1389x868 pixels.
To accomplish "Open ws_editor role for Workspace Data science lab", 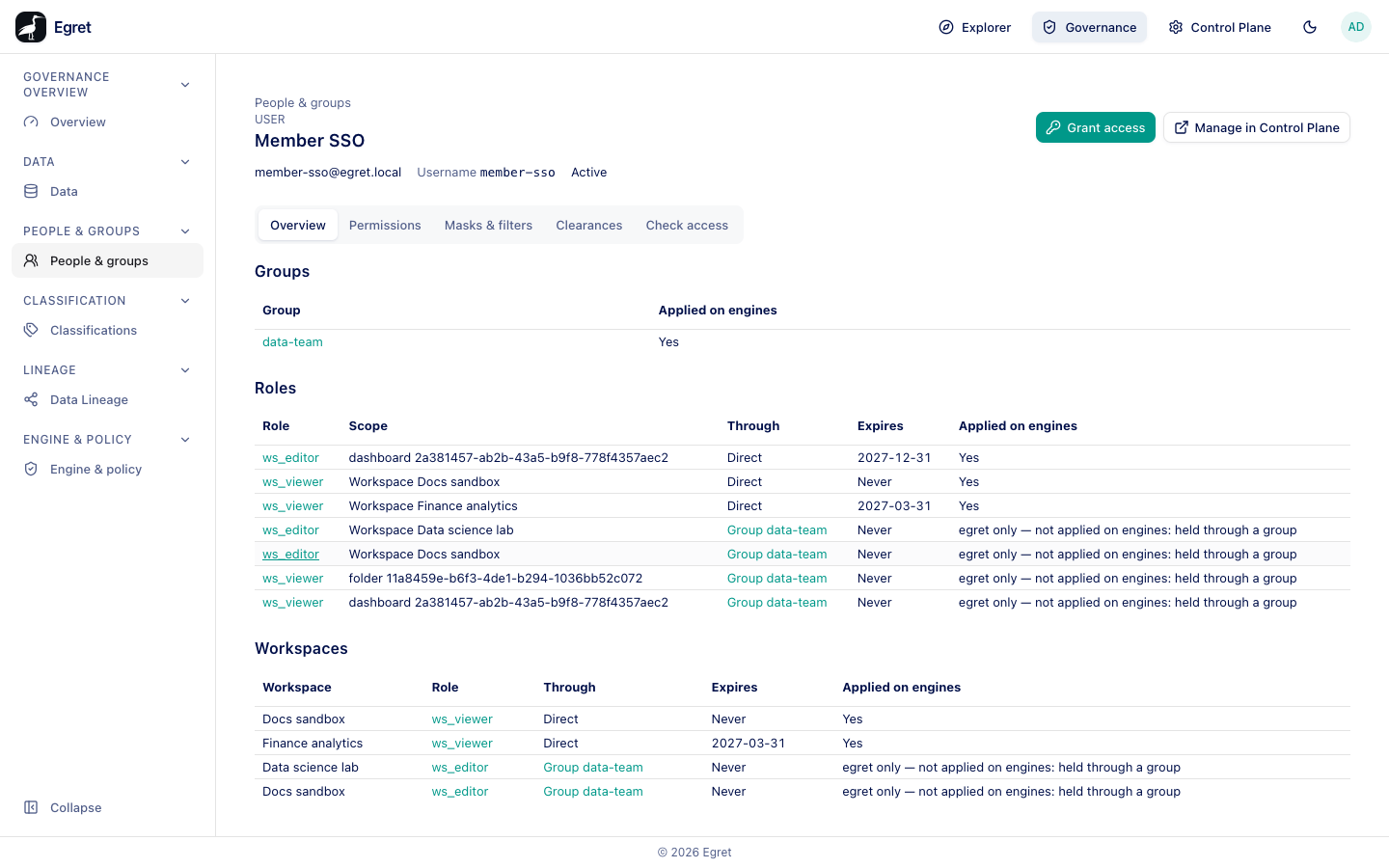I will pyautogui.click(x=290, y=530).
